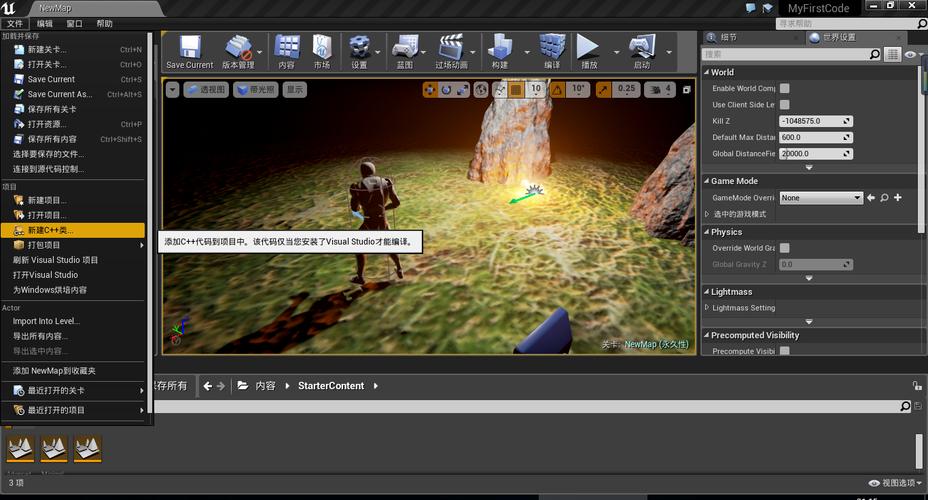Screen dimensions: 928x500
Task: Click the 启动 launch toolbar icon
Action: [642, 47]
